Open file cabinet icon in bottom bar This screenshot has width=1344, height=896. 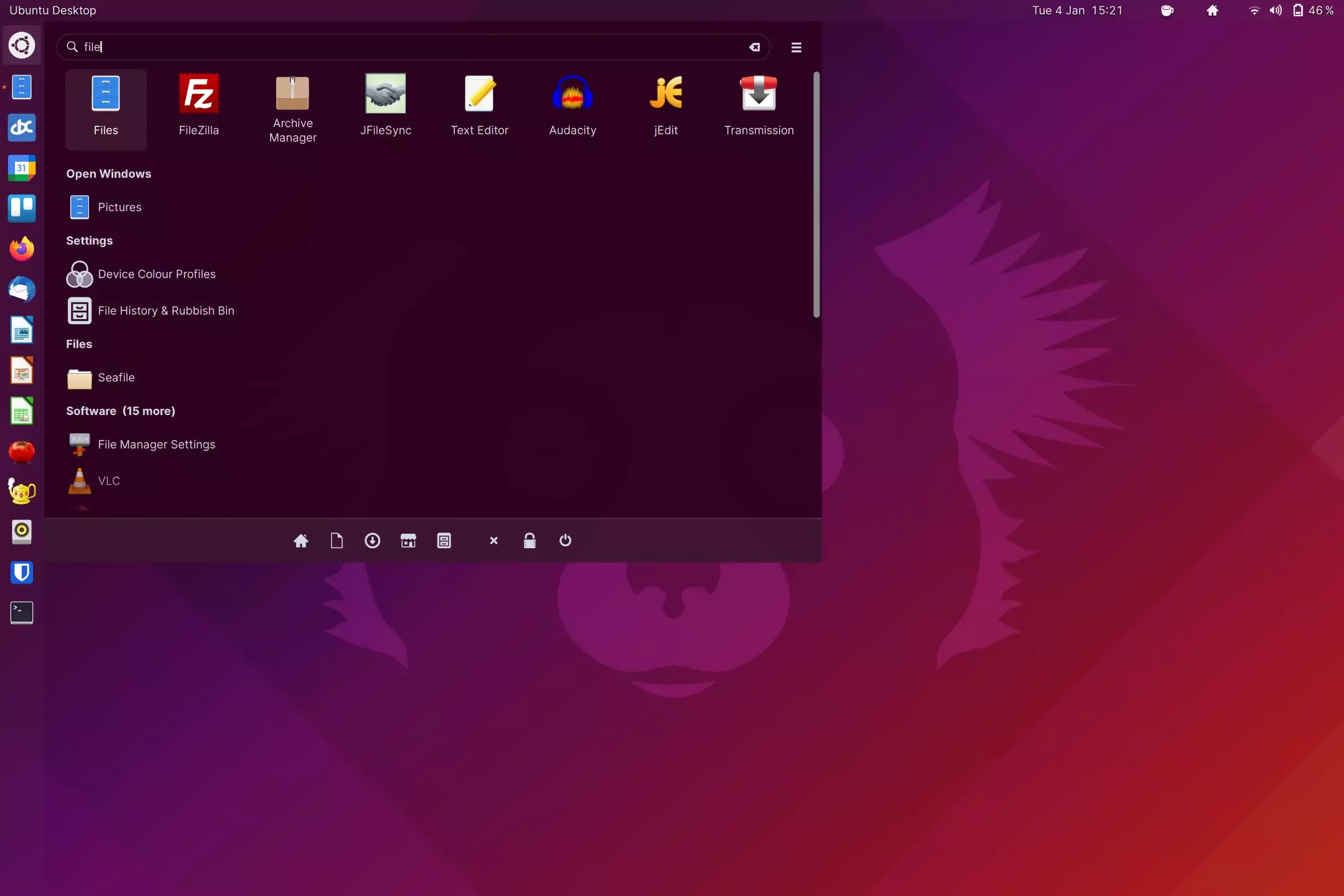(x=444, y=541)
